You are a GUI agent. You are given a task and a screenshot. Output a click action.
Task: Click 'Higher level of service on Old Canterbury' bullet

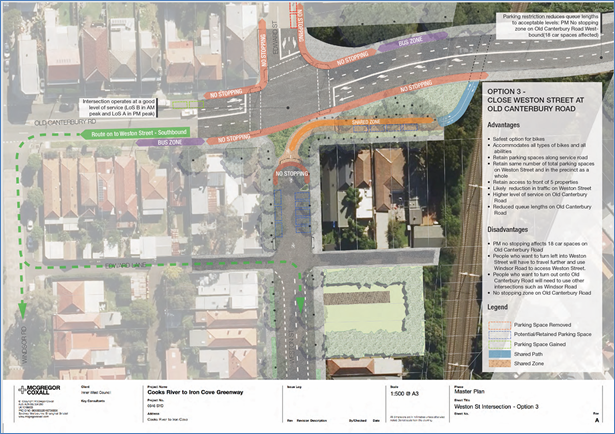[x=537, y=197]
